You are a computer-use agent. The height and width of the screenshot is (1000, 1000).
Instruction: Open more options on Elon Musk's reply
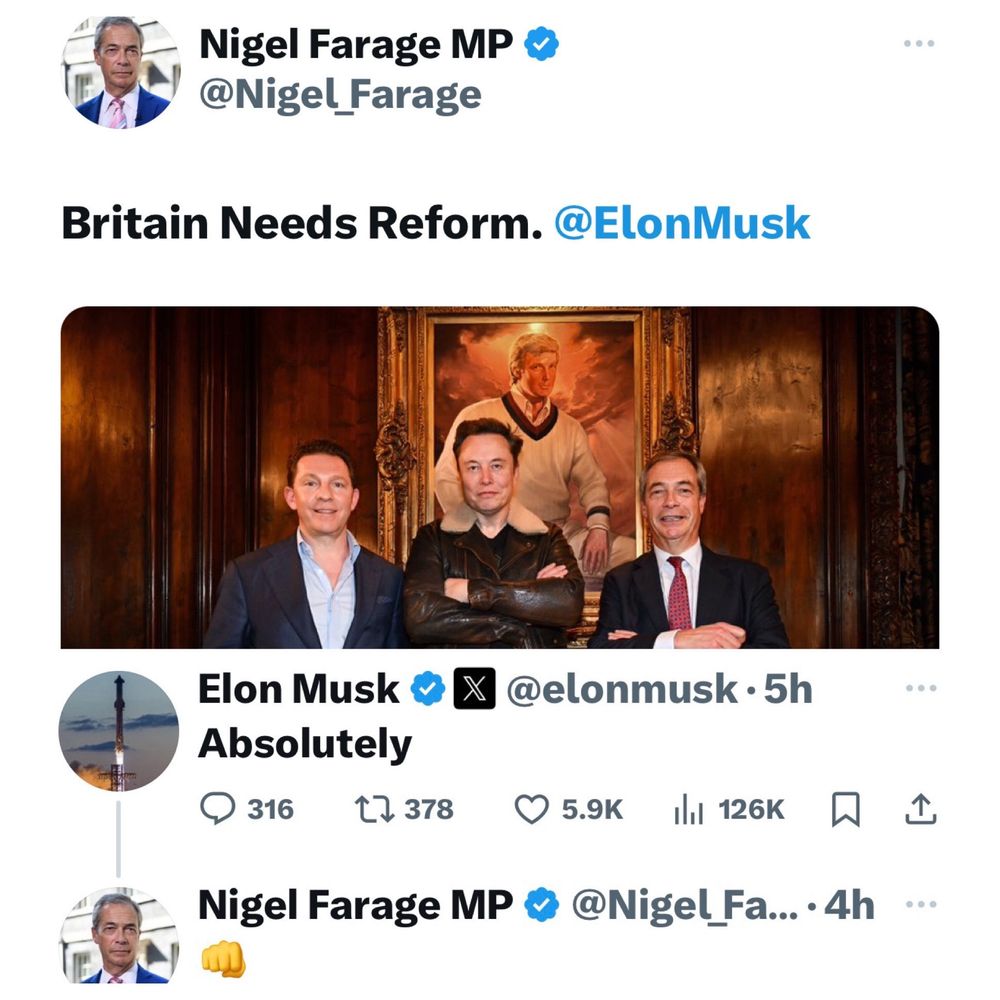point(918,689)
